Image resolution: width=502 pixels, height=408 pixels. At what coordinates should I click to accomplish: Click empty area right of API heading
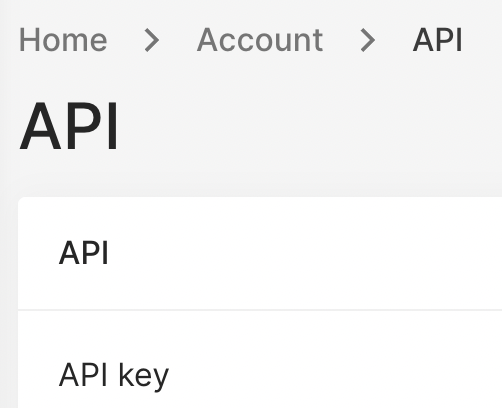click(x=310, y=127)
